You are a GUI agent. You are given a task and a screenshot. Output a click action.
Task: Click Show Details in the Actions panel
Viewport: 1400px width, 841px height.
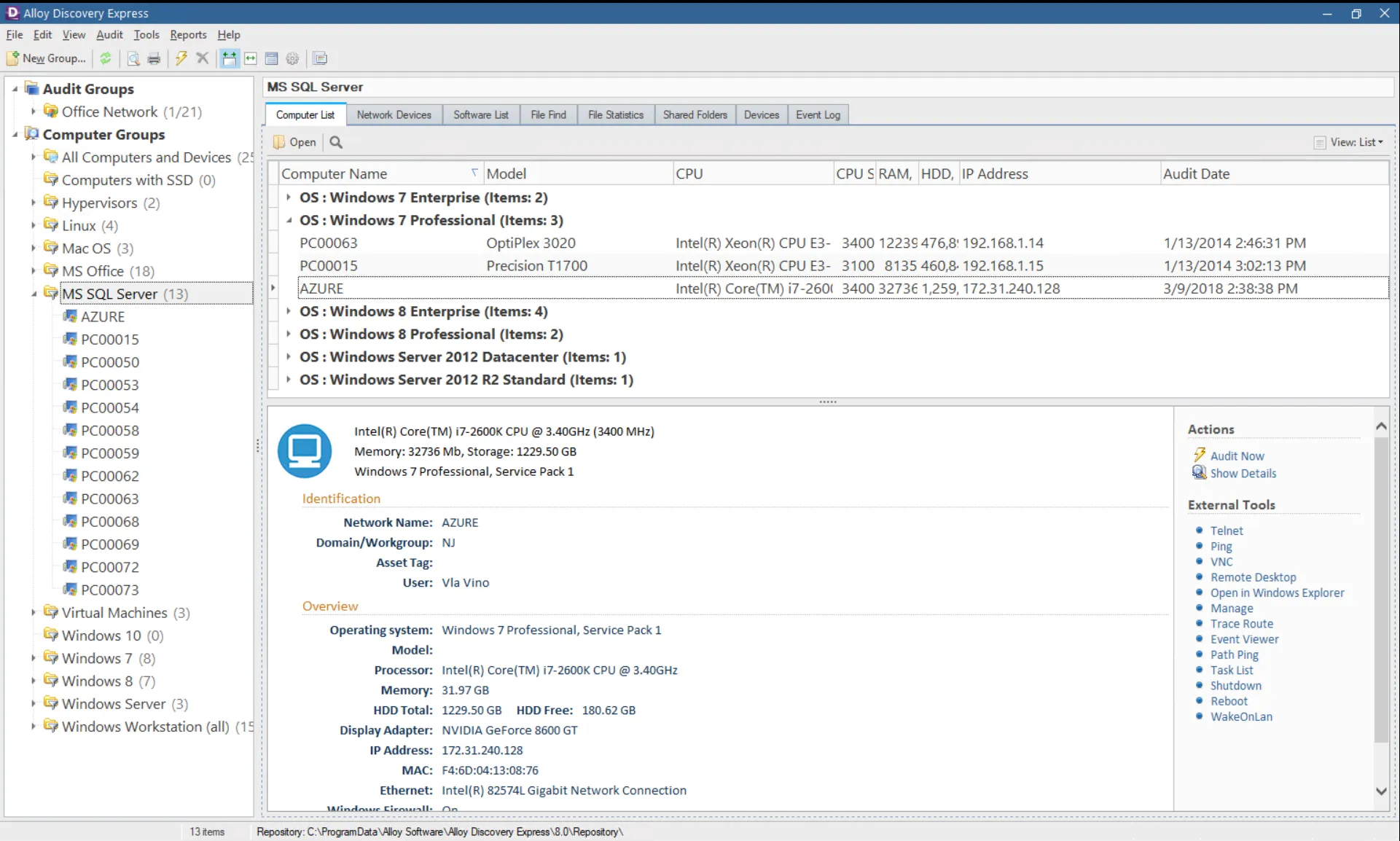pyautogui.click(x=1243, y=473)
